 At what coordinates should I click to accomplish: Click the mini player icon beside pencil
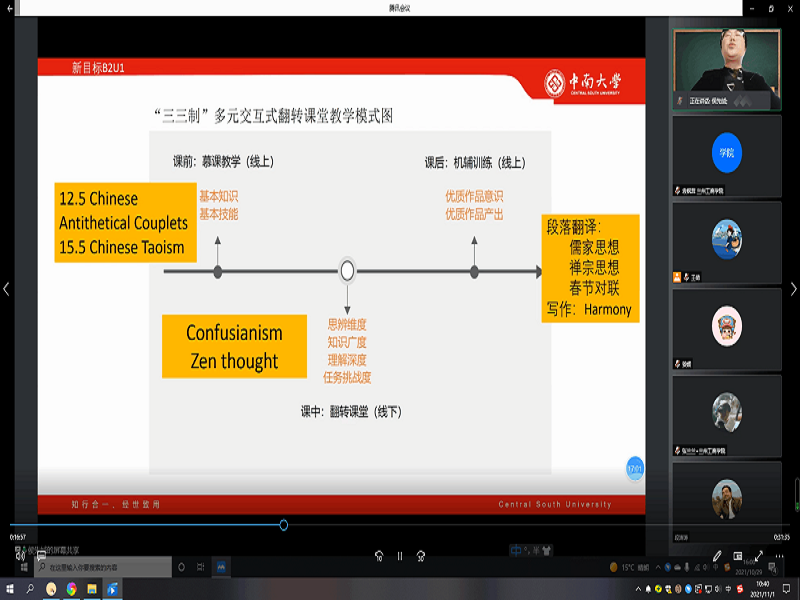(738, 555)
